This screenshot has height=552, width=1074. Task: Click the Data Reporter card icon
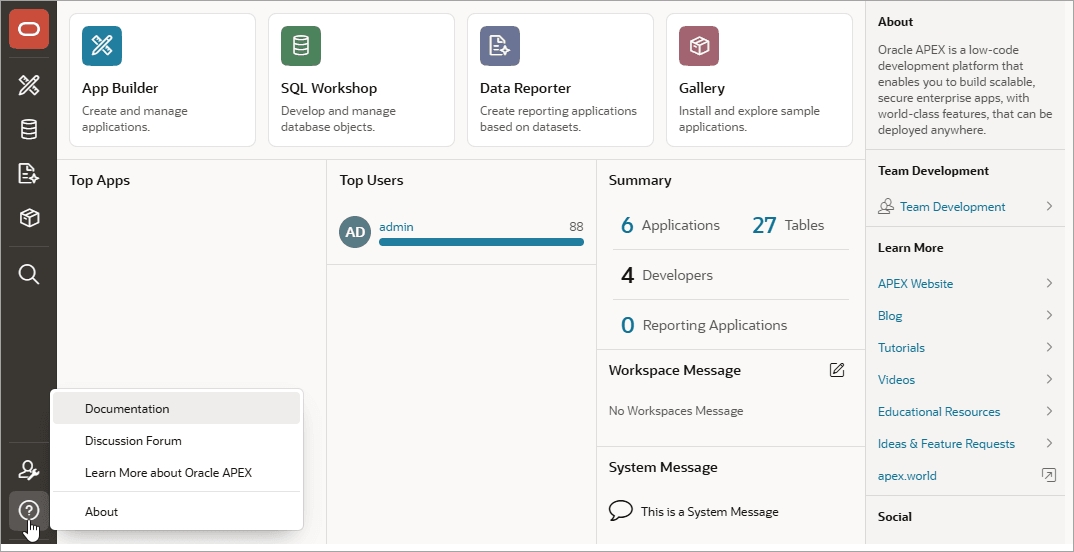(x=500, y=46)
